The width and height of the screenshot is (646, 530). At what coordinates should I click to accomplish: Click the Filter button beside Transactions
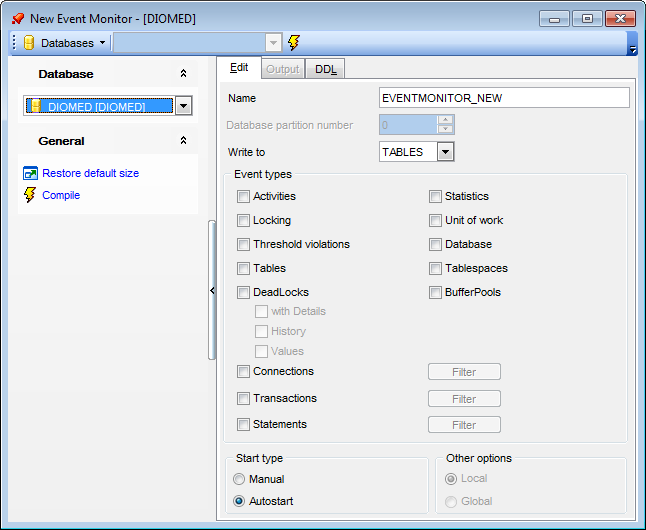pyautogui.click(x=464, y=399)
